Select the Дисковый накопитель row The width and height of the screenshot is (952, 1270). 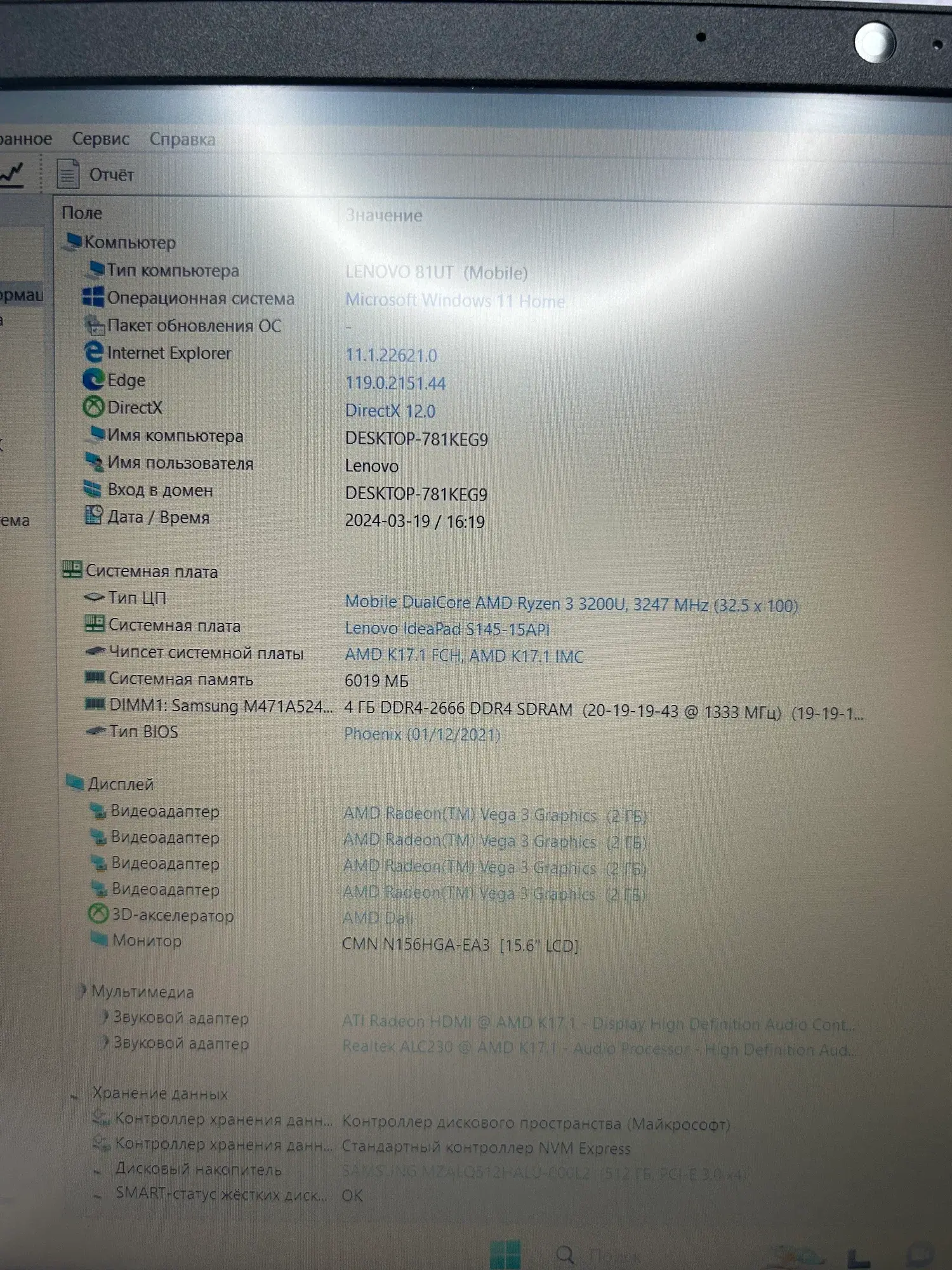tap(419, 1171)
